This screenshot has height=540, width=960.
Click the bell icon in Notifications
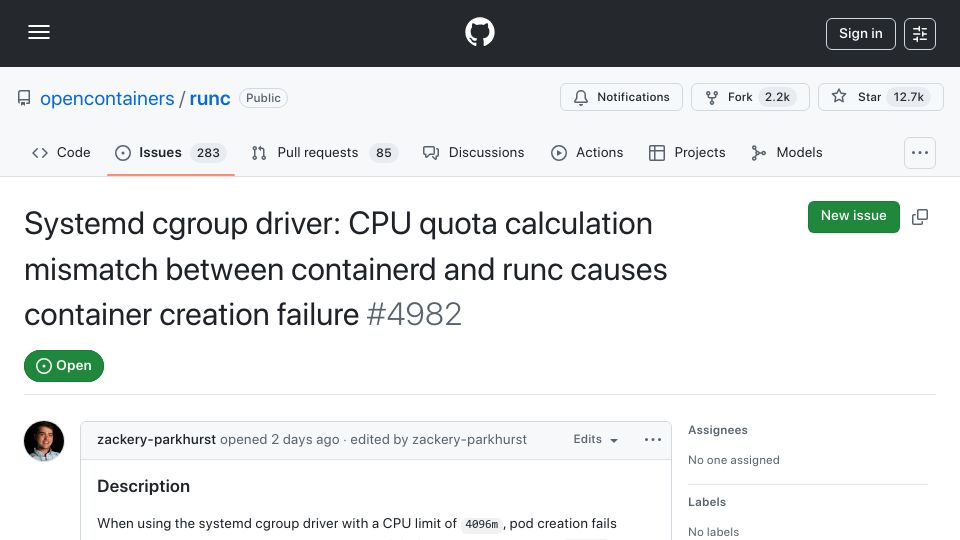pos(581,97)
